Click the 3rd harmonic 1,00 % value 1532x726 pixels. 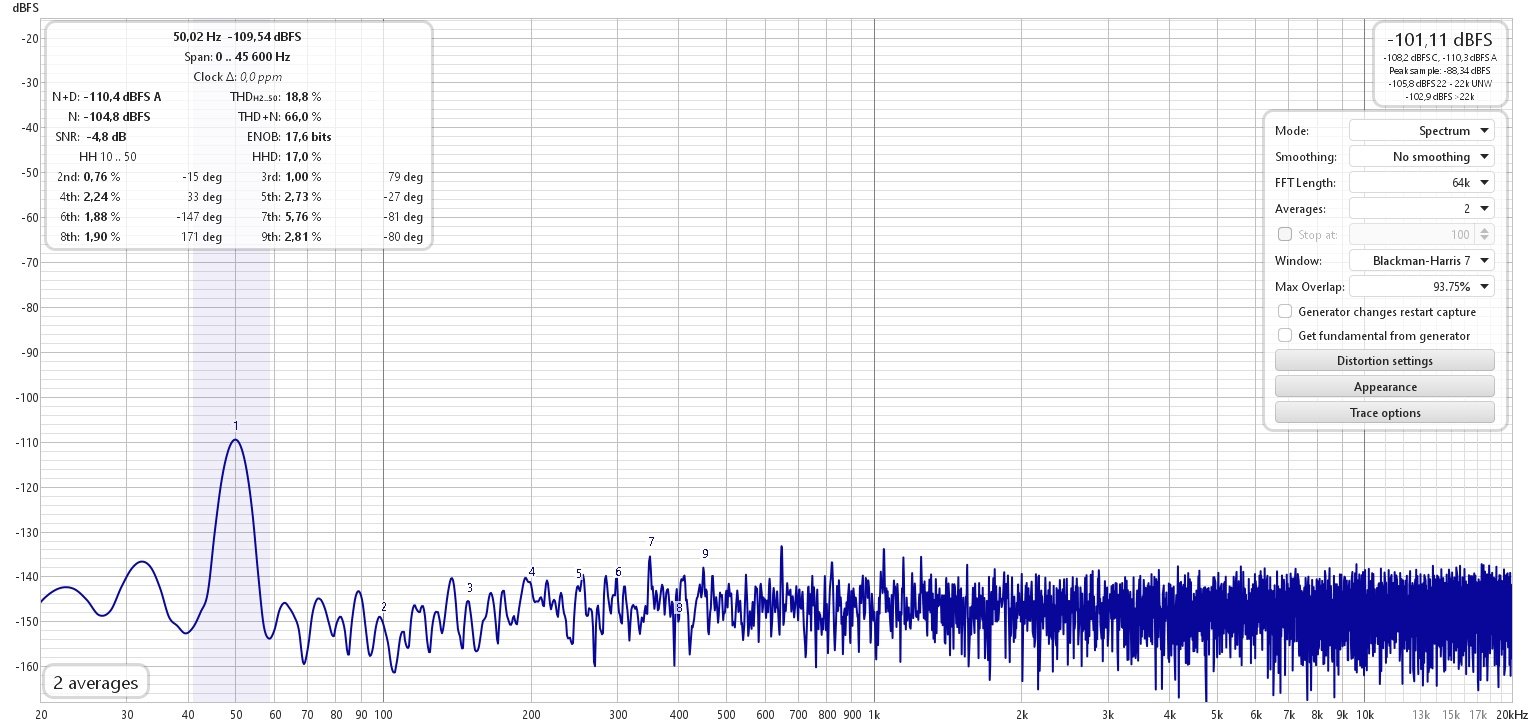click(304, 177)
